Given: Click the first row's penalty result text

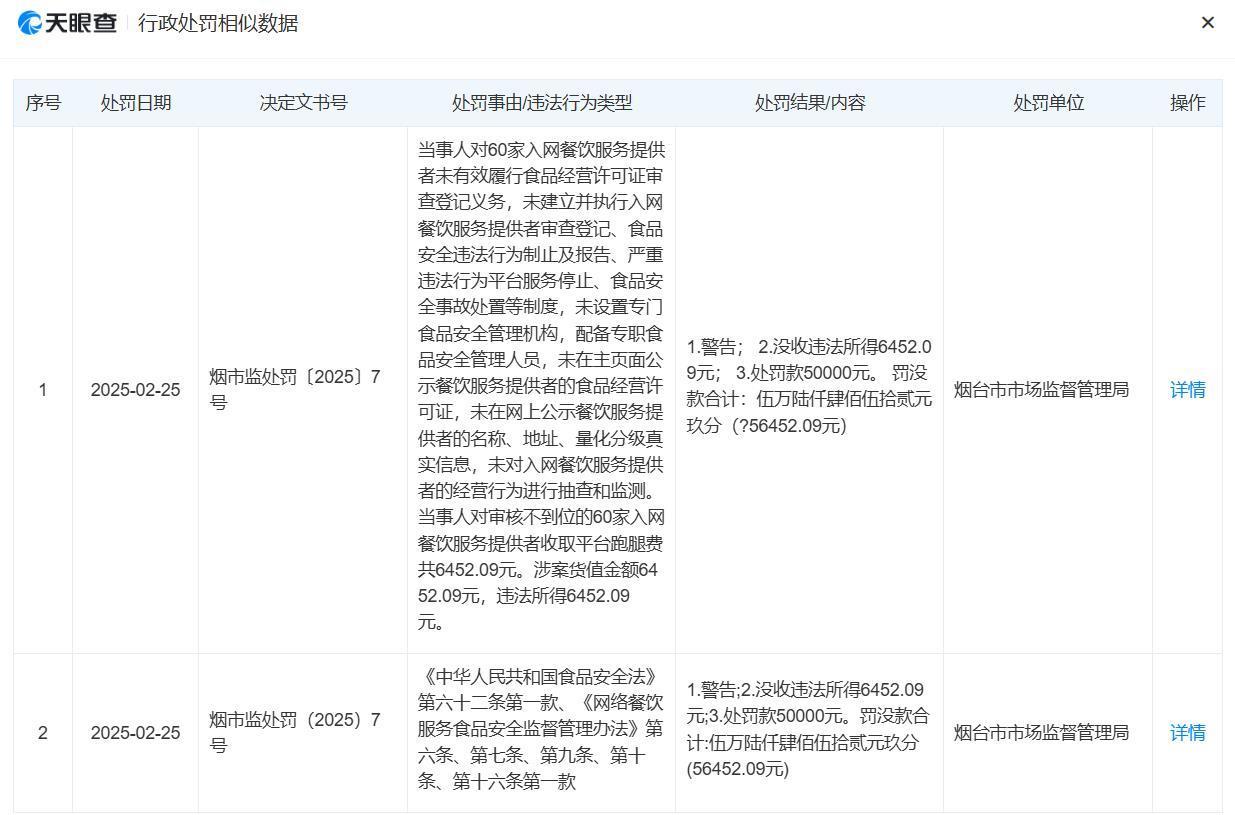Looking at the screenshot, I should click(x=809, y=386).
